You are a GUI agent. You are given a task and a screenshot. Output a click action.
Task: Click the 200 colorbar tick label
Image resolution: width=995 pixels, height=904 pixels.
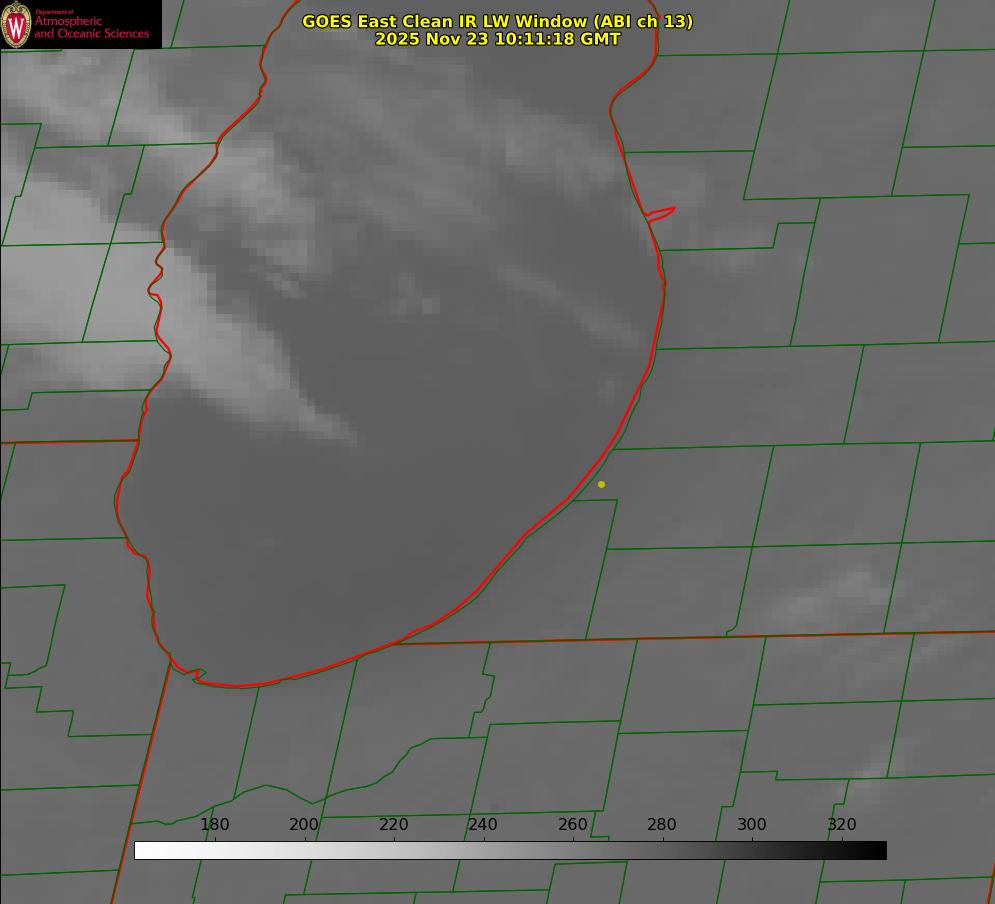(304, 825)
